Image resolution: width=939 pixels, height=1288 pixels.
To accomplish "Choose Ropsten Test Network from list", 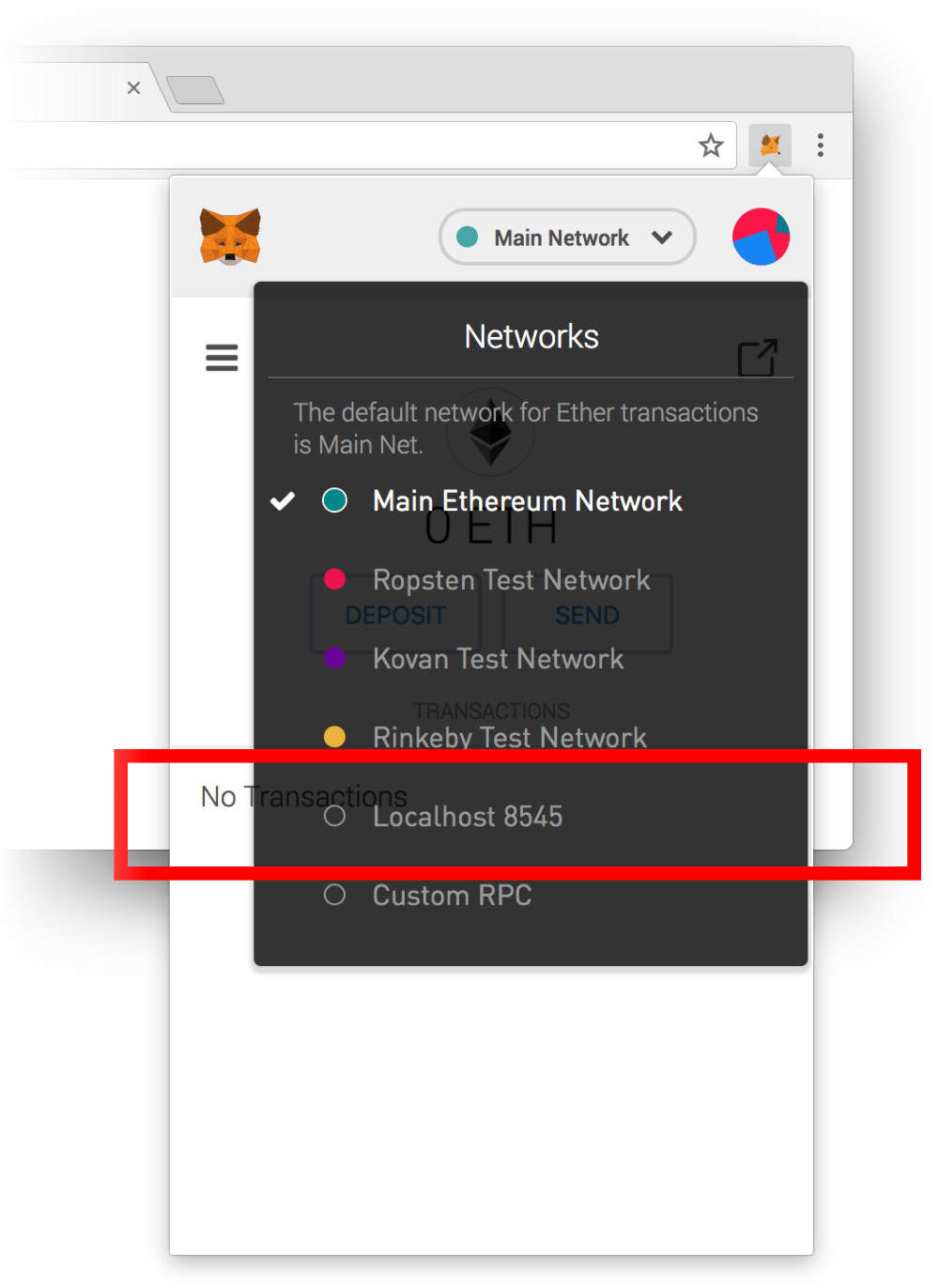I will pos(511,579).
